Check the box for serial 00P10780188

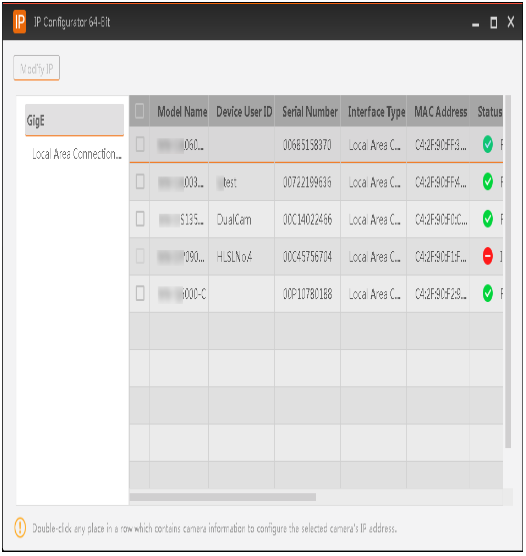[x=140, y=294]
